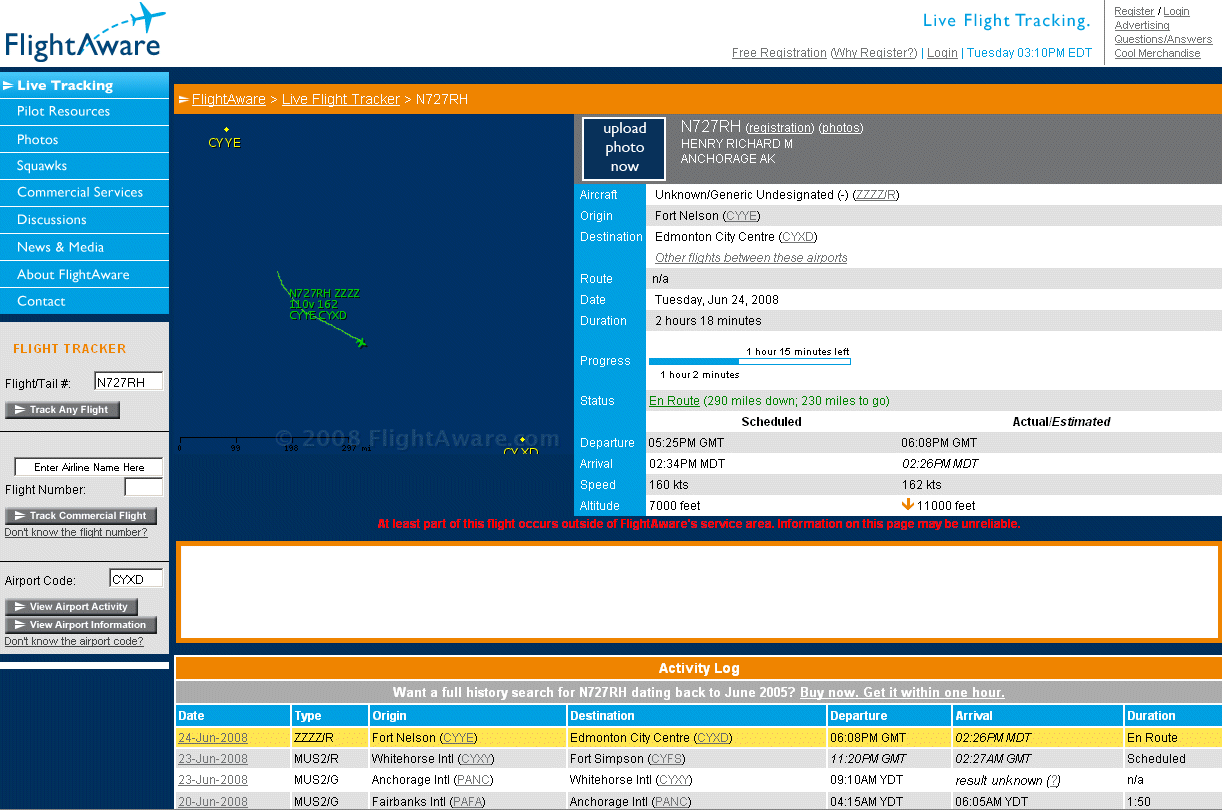Open Commercial Services menu item
This screenshot has width=1222, height=810.
coord(85,192)
